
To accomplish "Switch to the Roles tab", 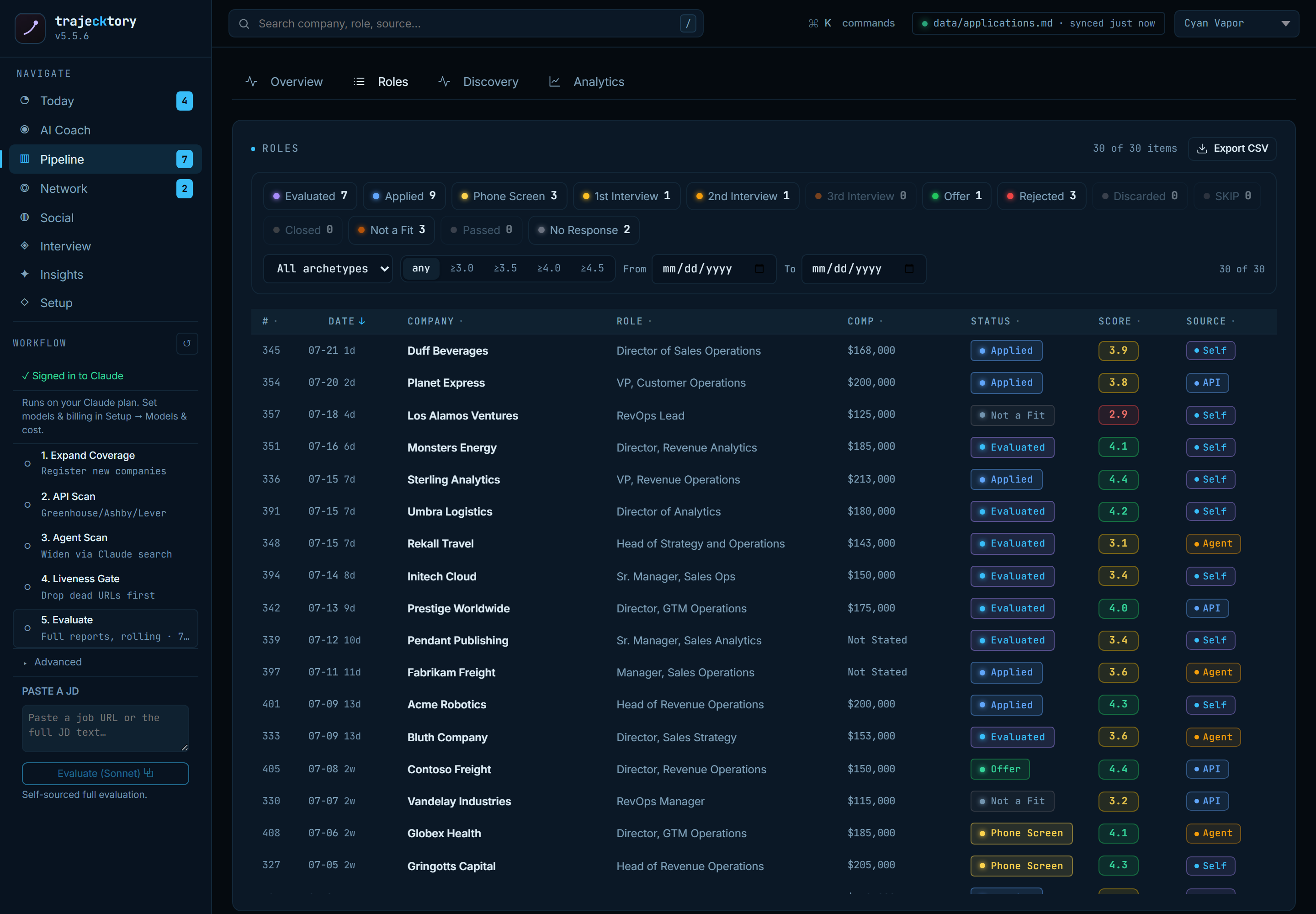I will (x=381, y=81).
